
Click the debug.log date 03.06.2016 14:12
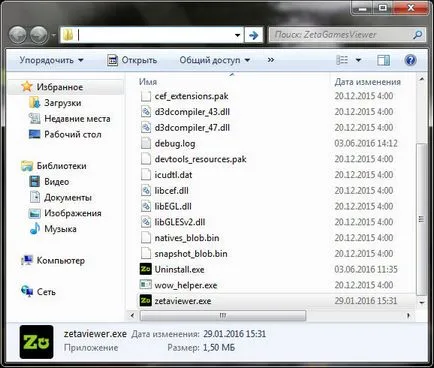366,144
